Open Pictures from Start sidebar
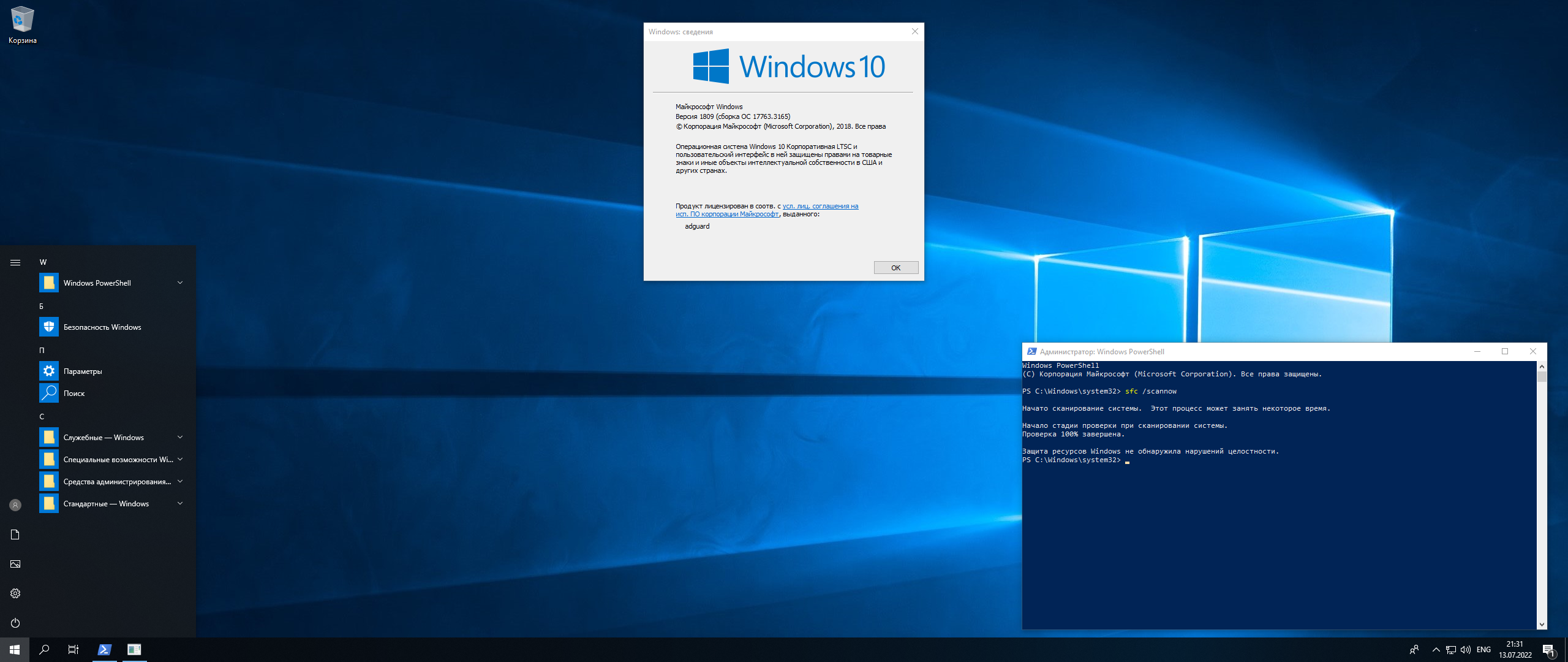1568x662 pixels. point(15,564)
